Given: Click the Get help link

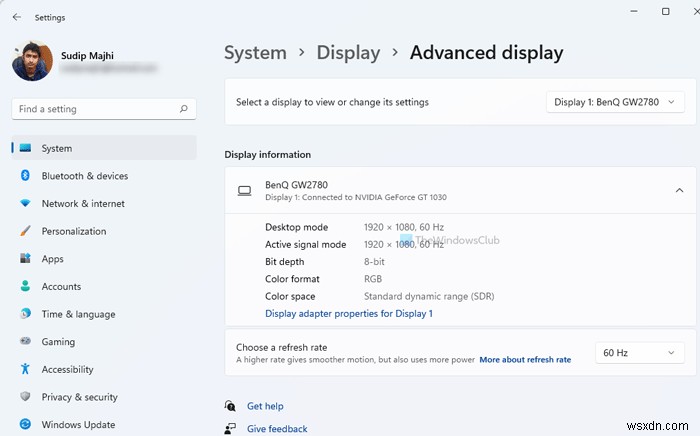Looking at the screenshot, I should [x=265, y=406].
